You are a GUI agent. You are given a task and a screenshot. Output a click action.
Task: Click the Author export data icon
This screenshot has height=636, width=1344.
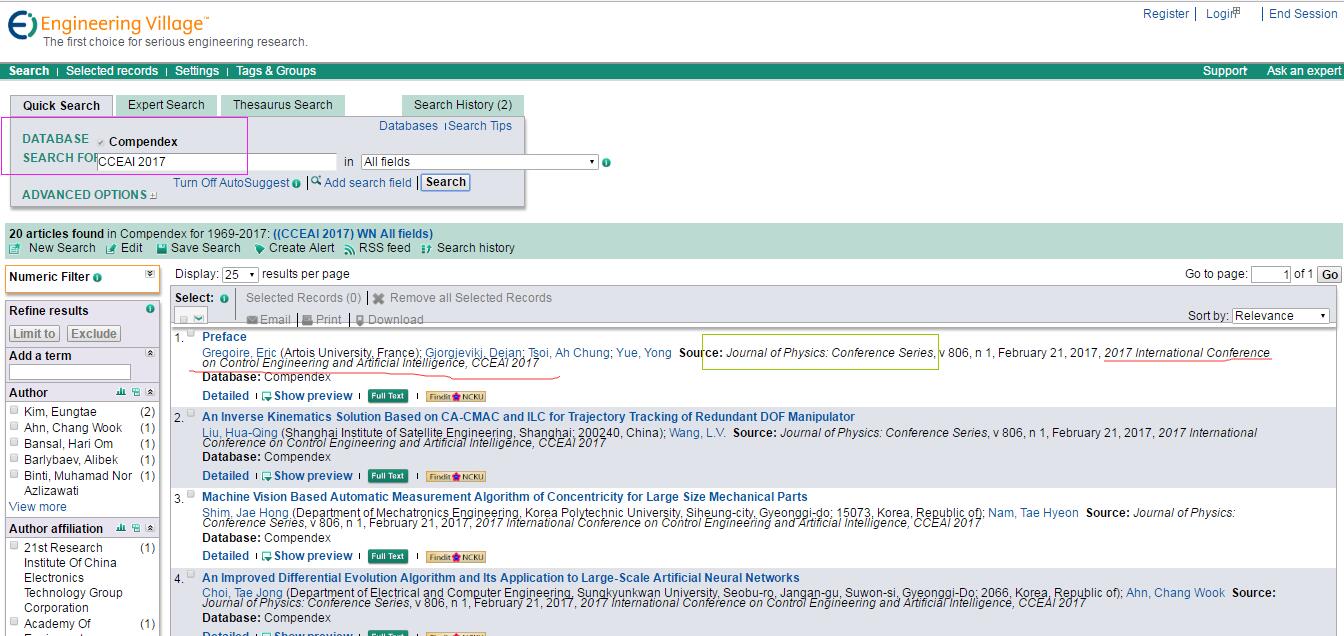click(136, 392)
